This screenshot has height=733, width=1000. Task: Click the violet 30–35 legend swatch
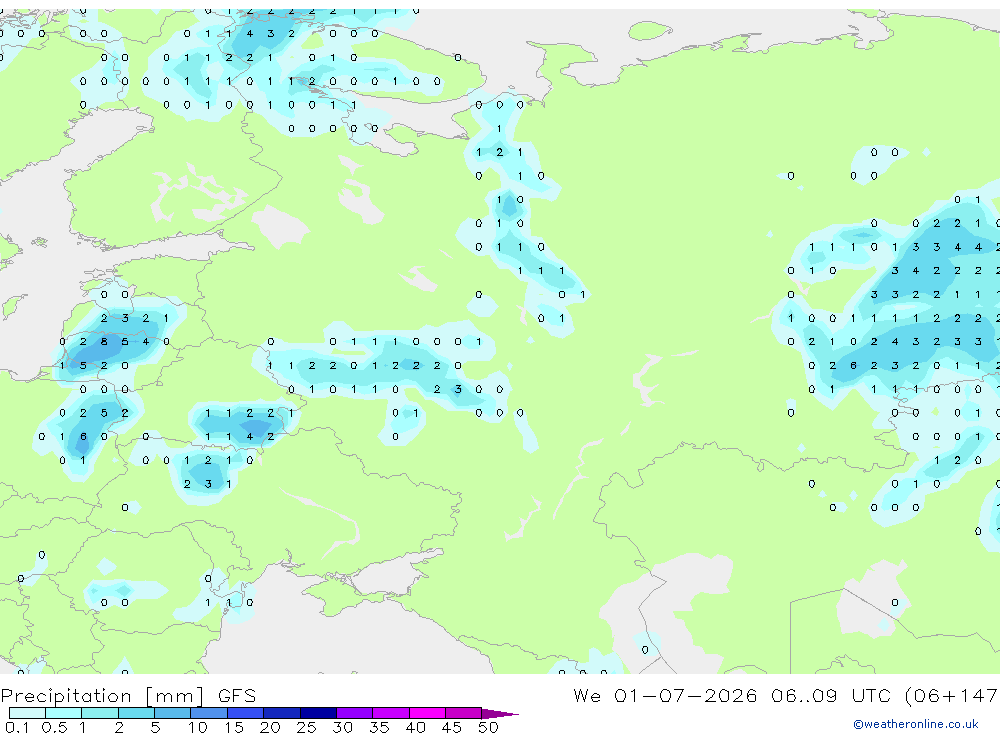tap(355, 713)
